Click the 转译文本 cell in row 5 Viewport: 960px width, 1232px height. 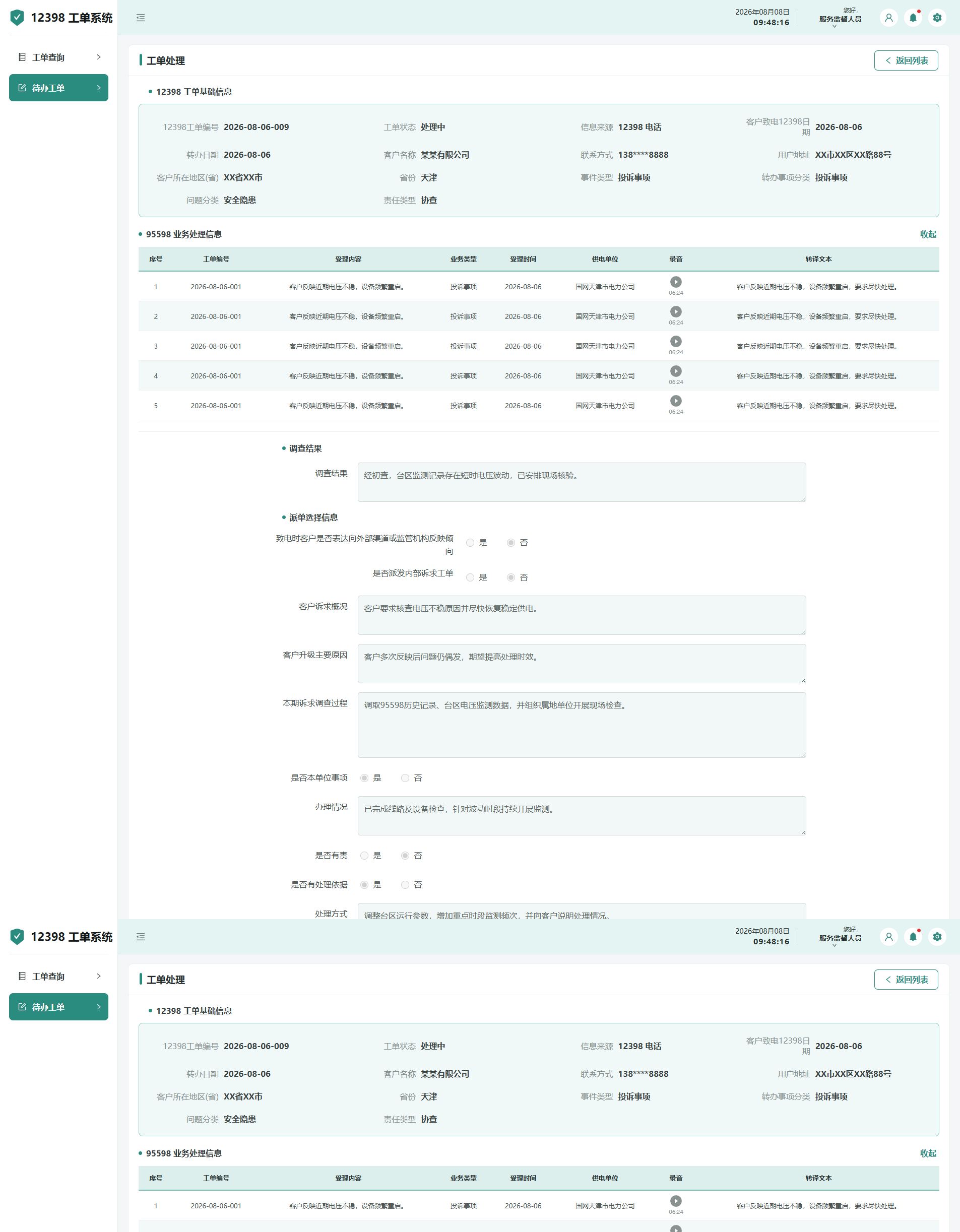tap(818, 406)
